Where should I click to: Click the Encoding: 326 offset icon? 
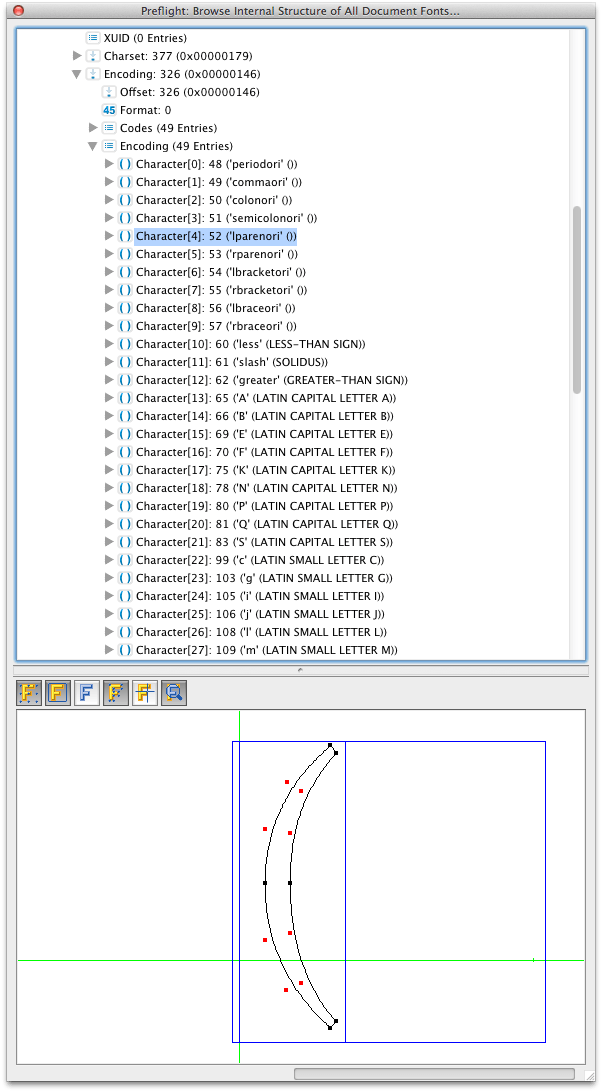tap(93, 74)
